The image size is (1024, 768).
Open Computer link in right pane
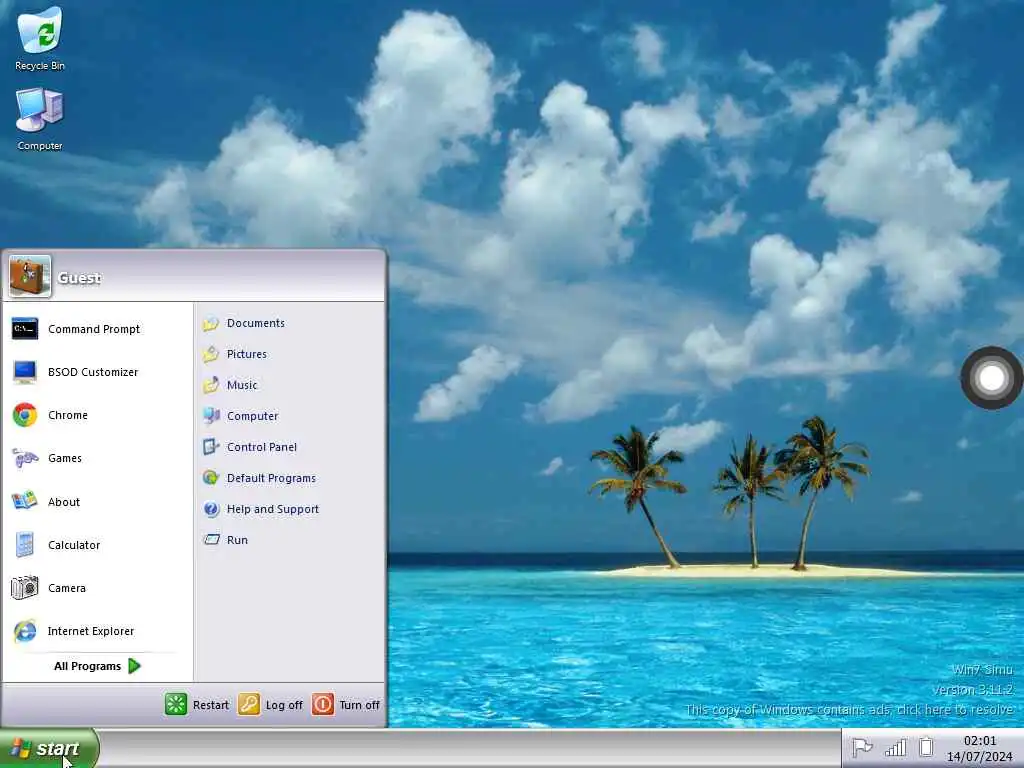tap(253, 416)
